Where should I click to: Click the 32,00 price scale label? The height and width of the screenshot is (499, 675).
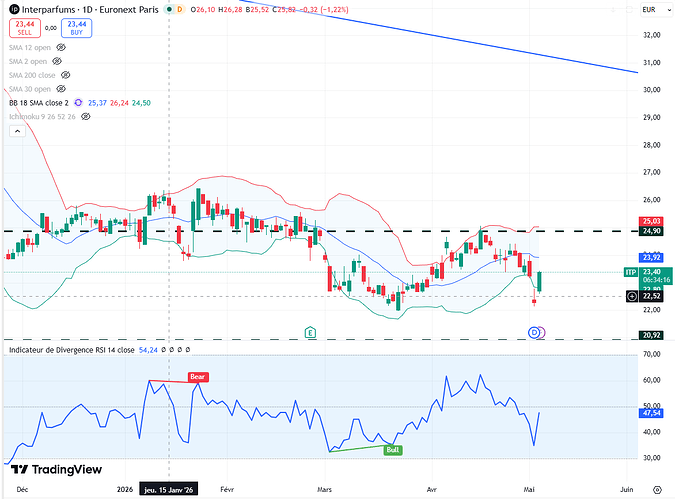651,35
